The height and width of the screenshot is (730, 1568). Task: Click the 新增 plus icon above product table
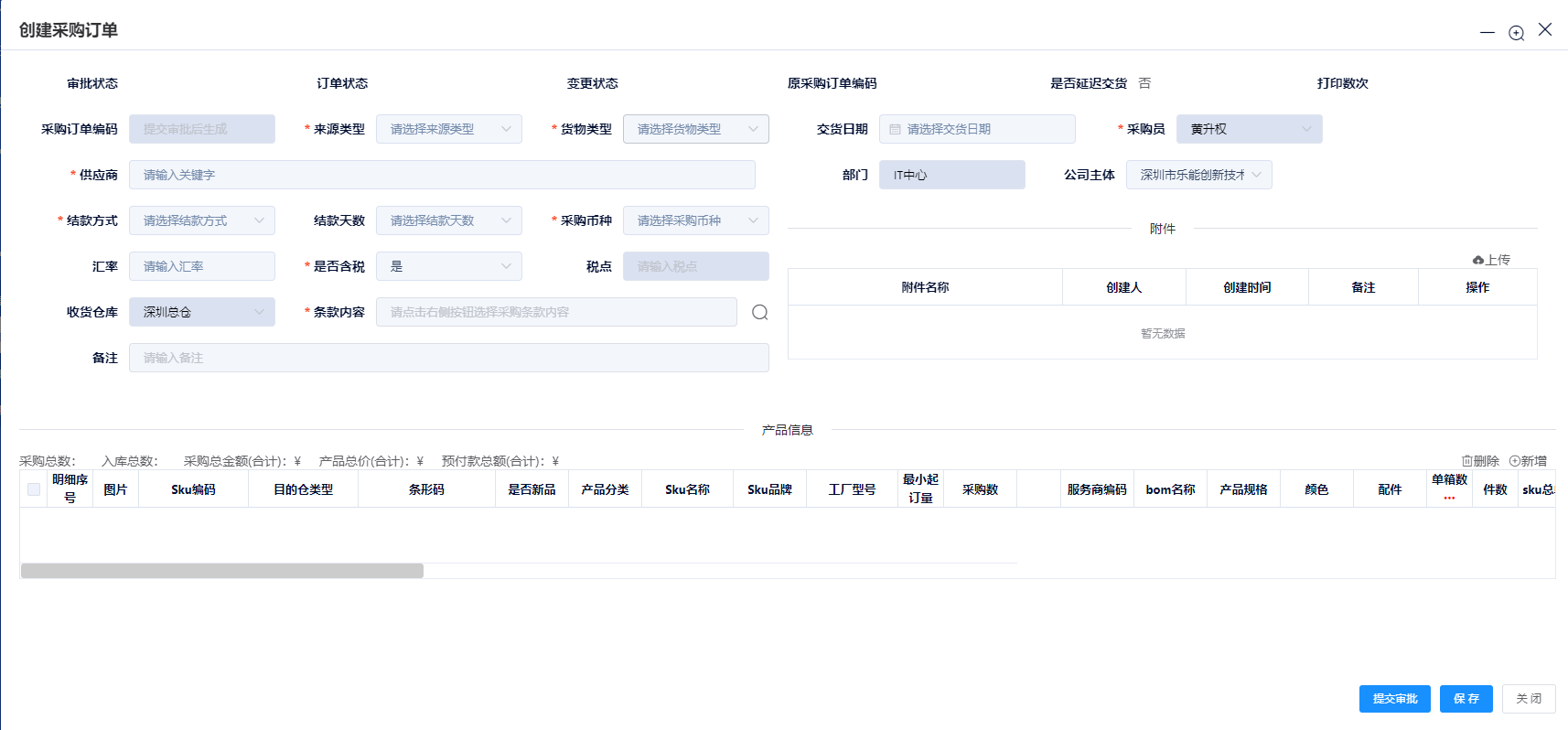[1515, 461]
